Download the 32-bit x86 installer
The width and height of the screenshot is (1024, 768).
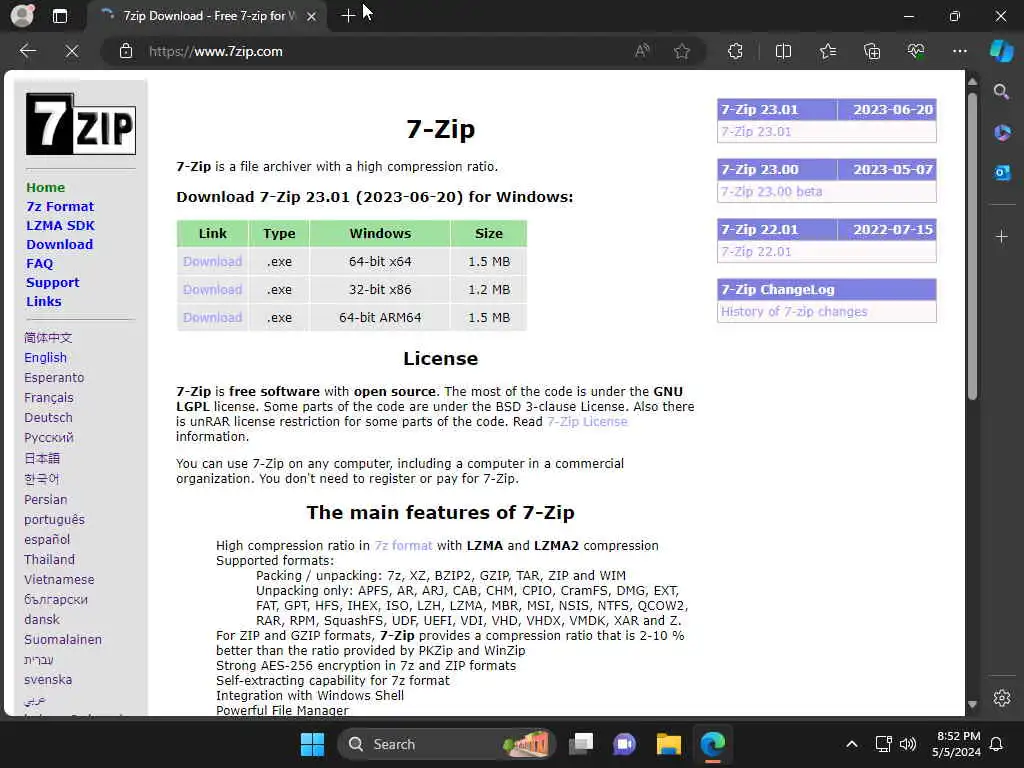coord(212,289)
